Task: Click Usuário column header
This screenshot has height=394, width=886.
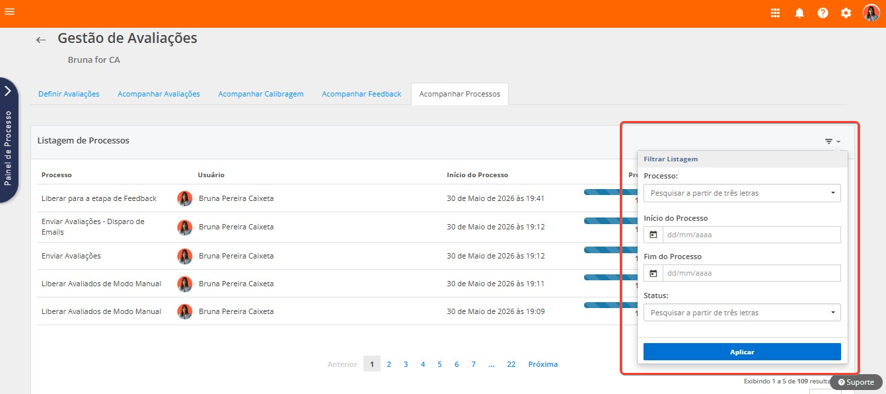Action: [211, 175]
